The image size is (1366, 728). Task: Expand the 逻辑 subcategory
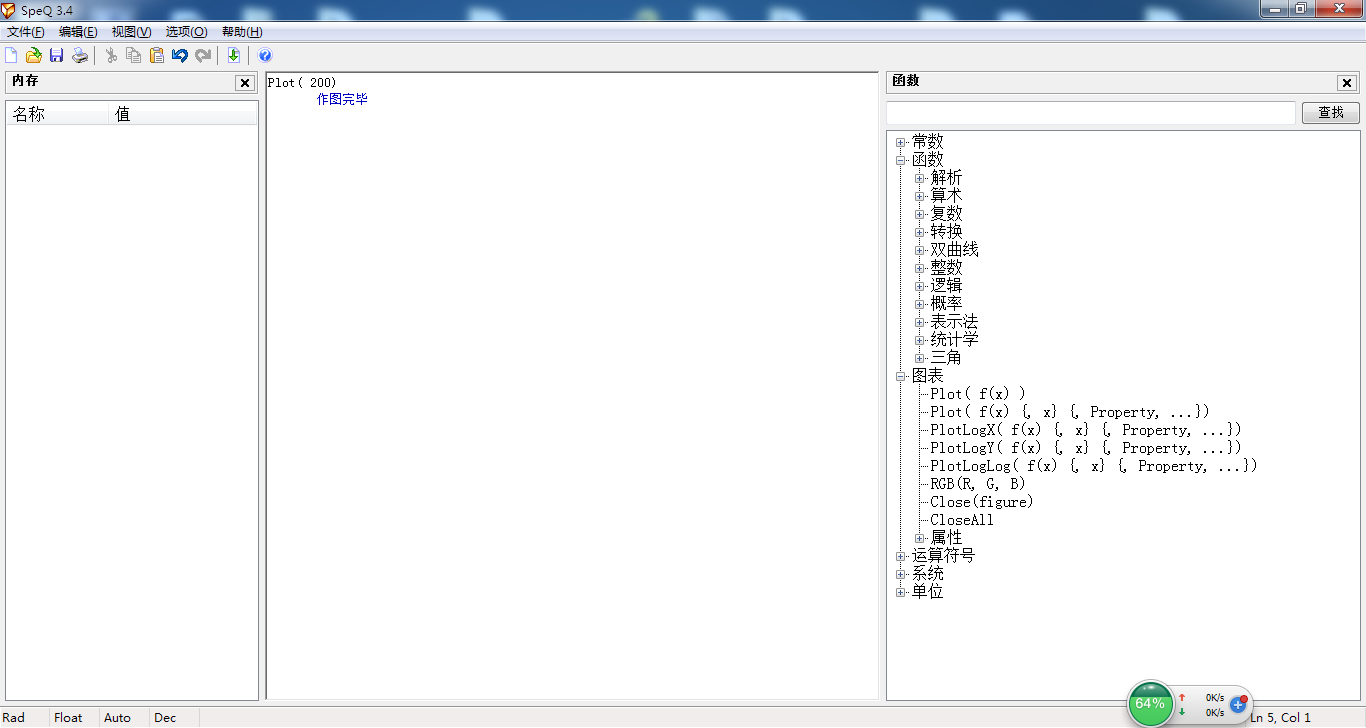(x=921, y=286)
